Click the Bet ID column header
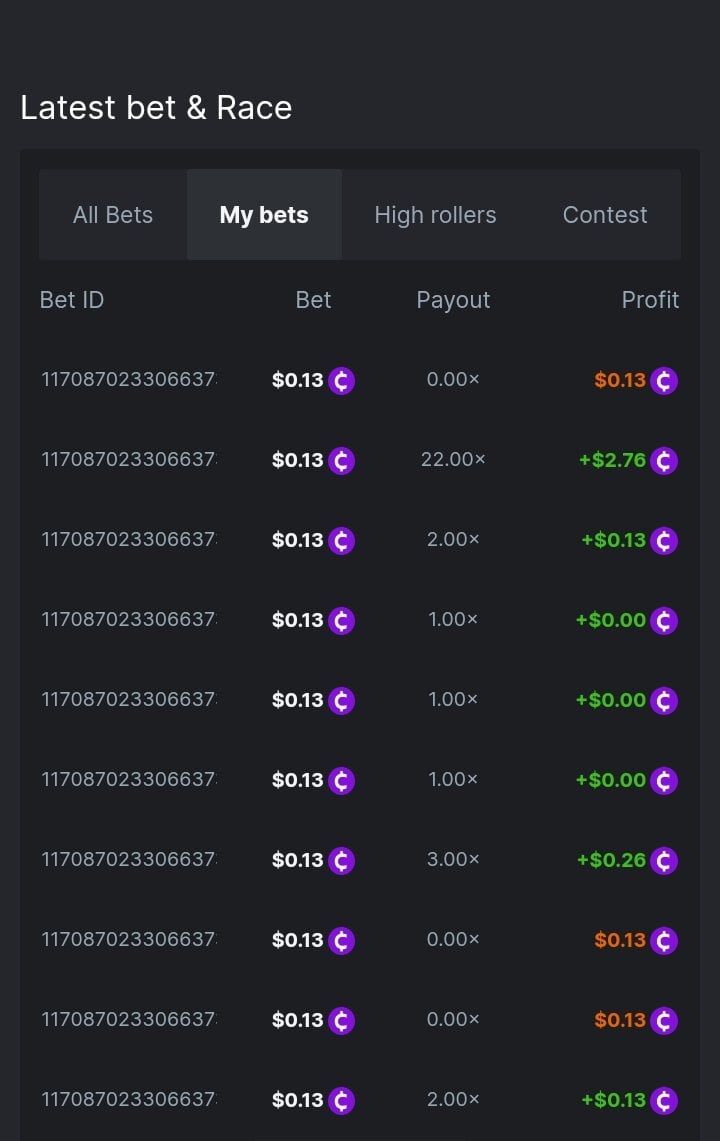 (x=72, y=300)
